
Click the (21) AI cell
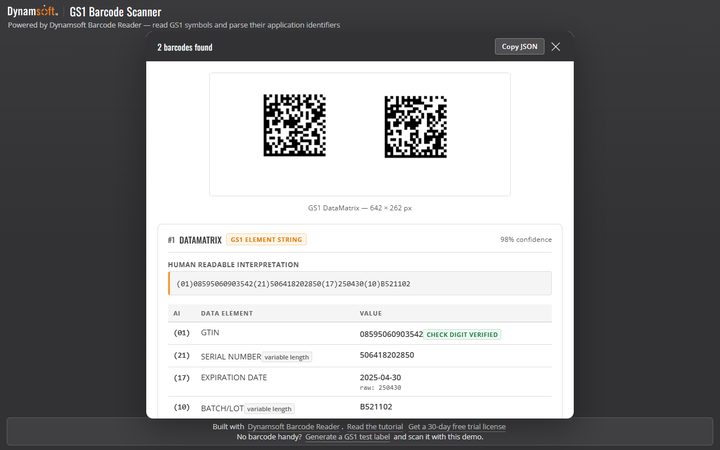pyautogui.click(x=181, y=355)
